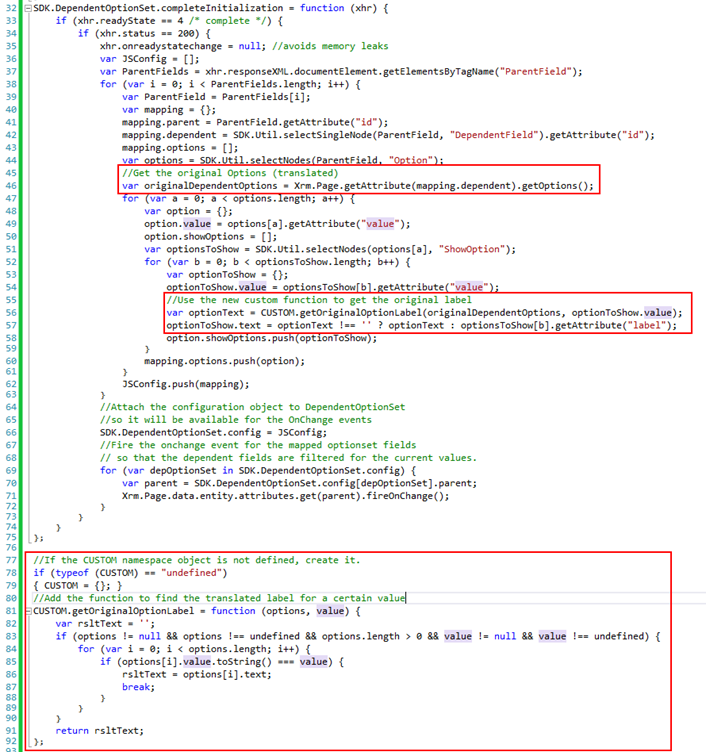
Task: Click 'mapping = {}' declaration
Action: [180, 110]
